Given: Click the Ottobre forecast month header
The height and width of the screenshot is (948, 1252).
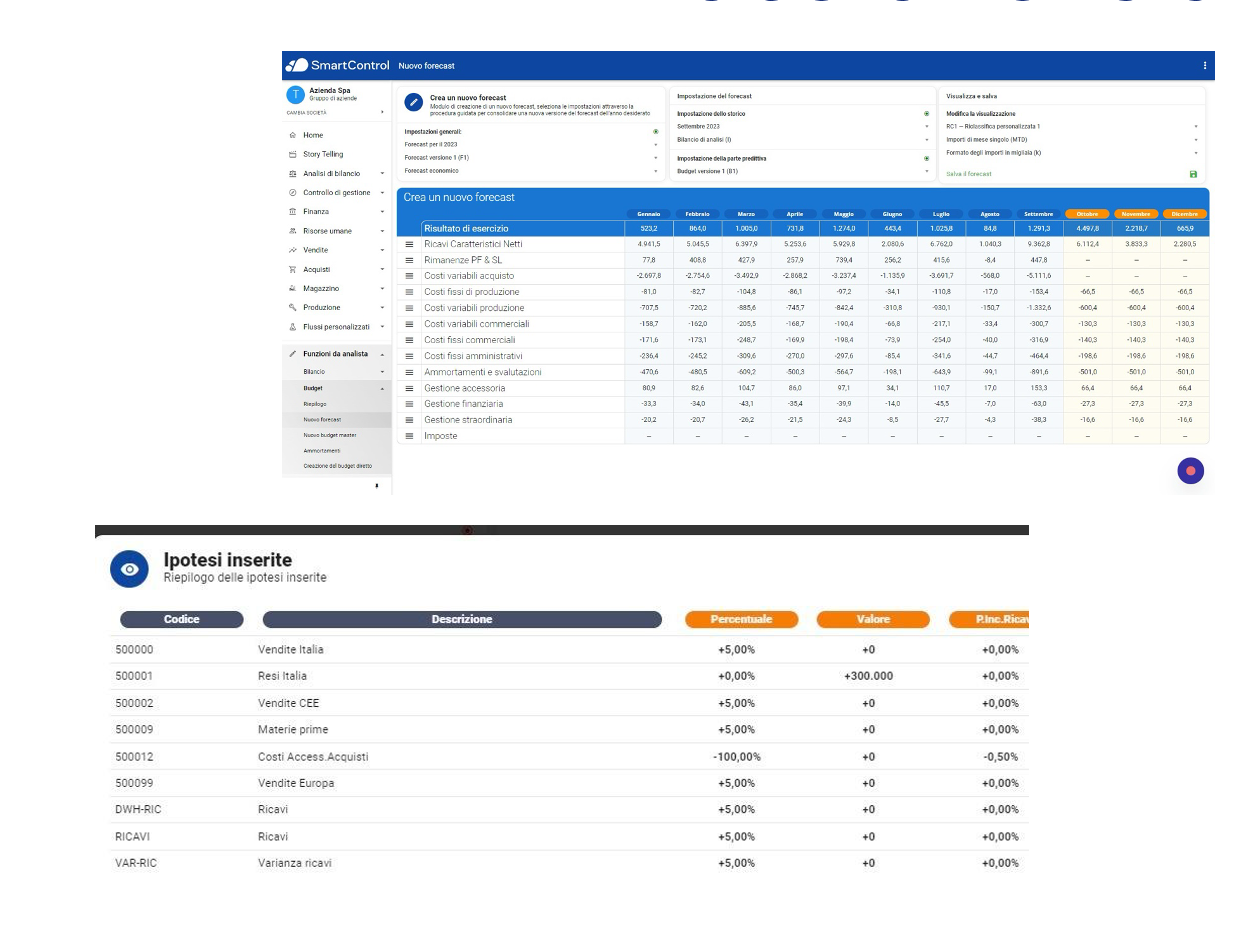Looking at the screenshot, I should [1087, 214].
